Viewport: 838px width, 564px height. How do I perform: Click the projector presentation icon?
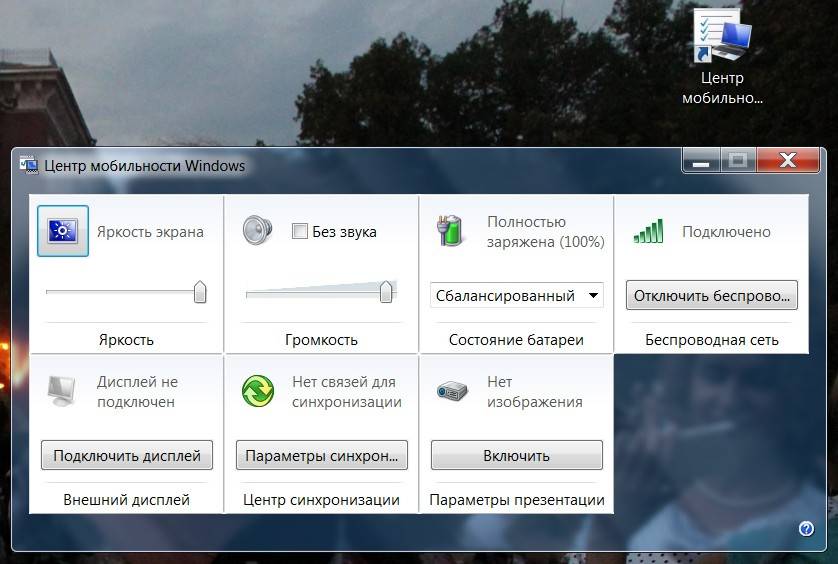pyautogui.click(x=452, y=391)
